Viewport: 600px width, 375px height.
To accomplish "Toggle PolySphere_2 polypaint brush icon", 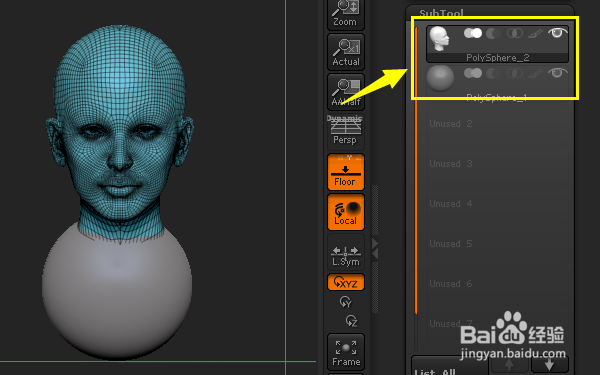I will [x=535, y=34].
